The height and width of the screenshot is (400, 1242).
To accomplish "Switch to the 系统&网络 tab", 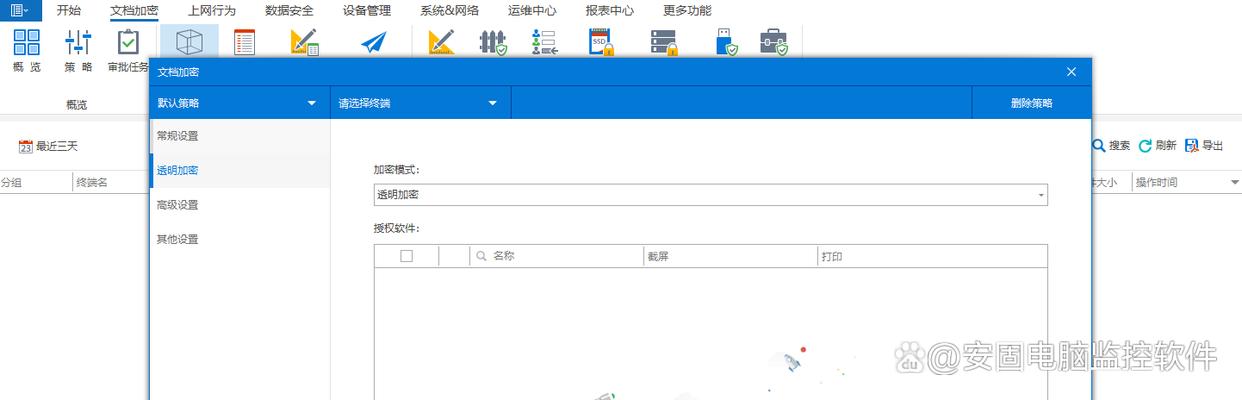I will coord(449,10).
